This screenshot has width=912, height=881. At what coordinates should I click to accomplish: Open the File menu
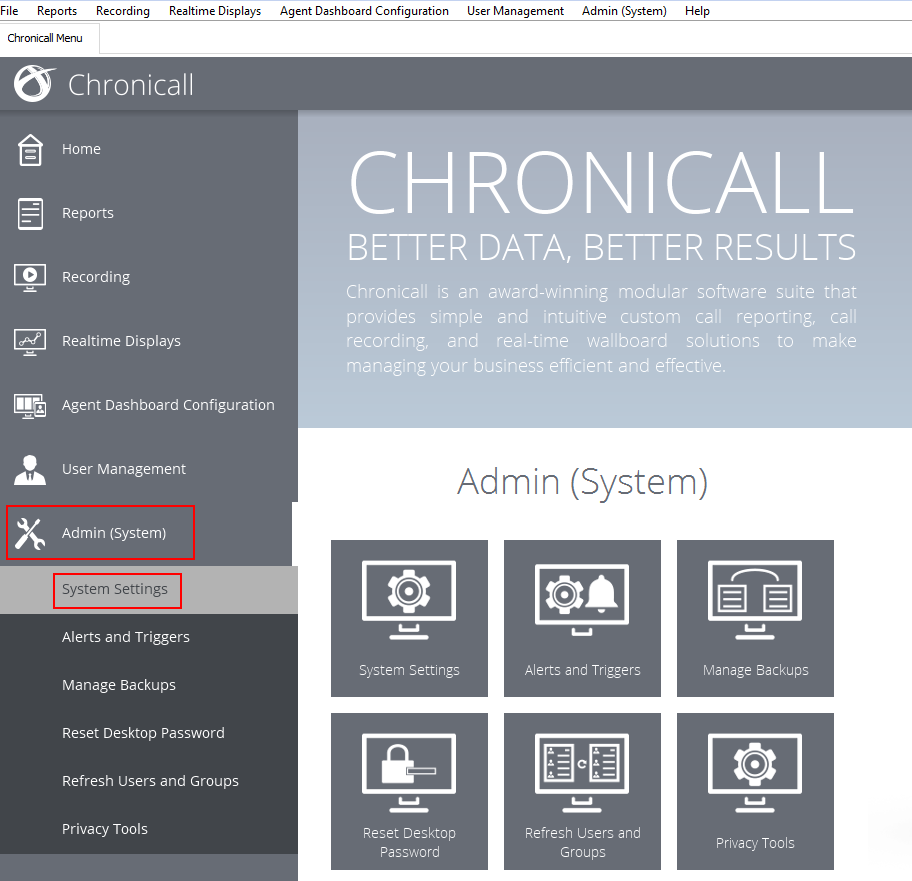tap(9, 10)
